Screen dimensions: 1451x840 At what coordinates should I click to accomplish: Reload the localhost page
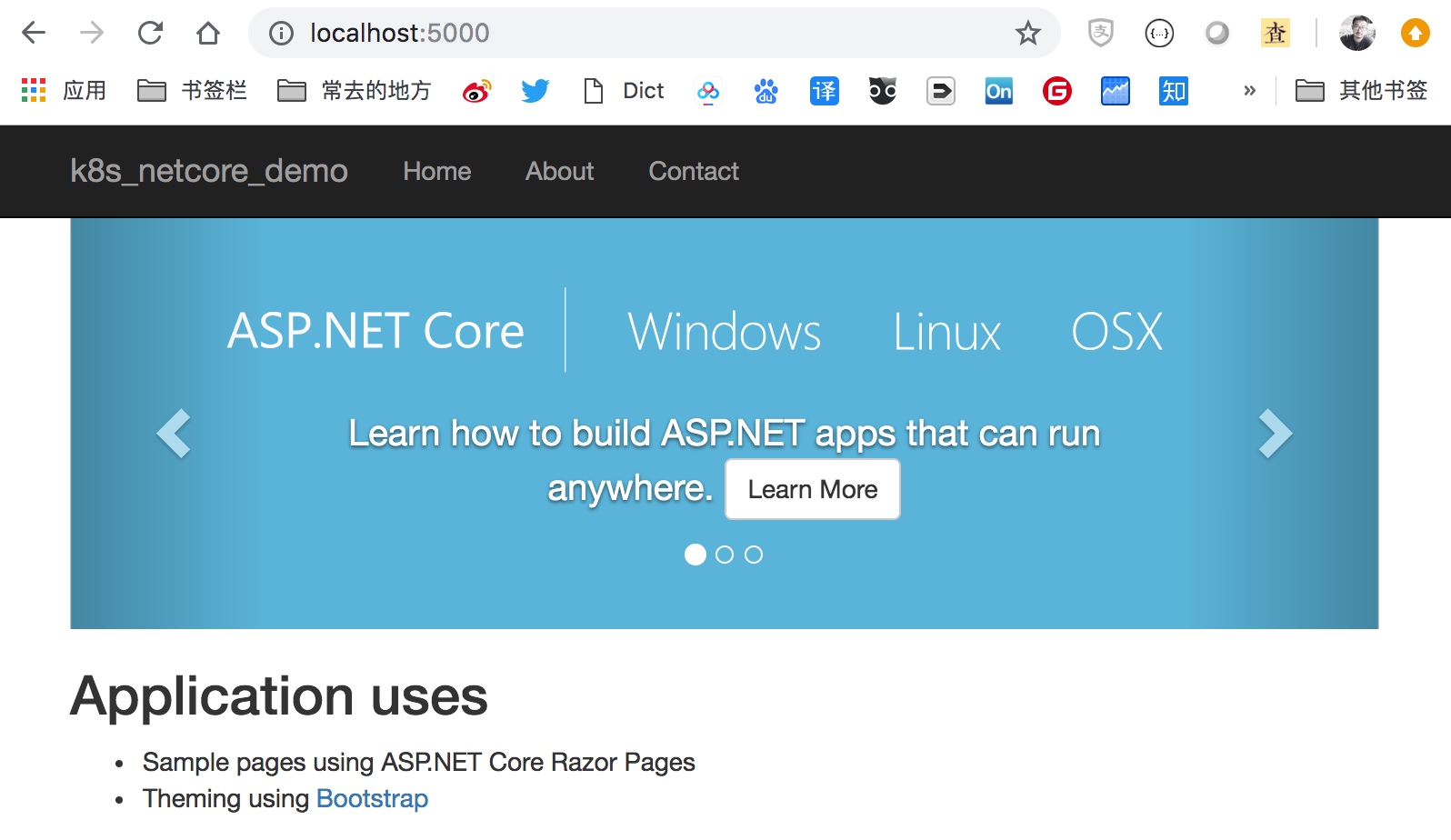pyautogui.click(x=150, y=34)
